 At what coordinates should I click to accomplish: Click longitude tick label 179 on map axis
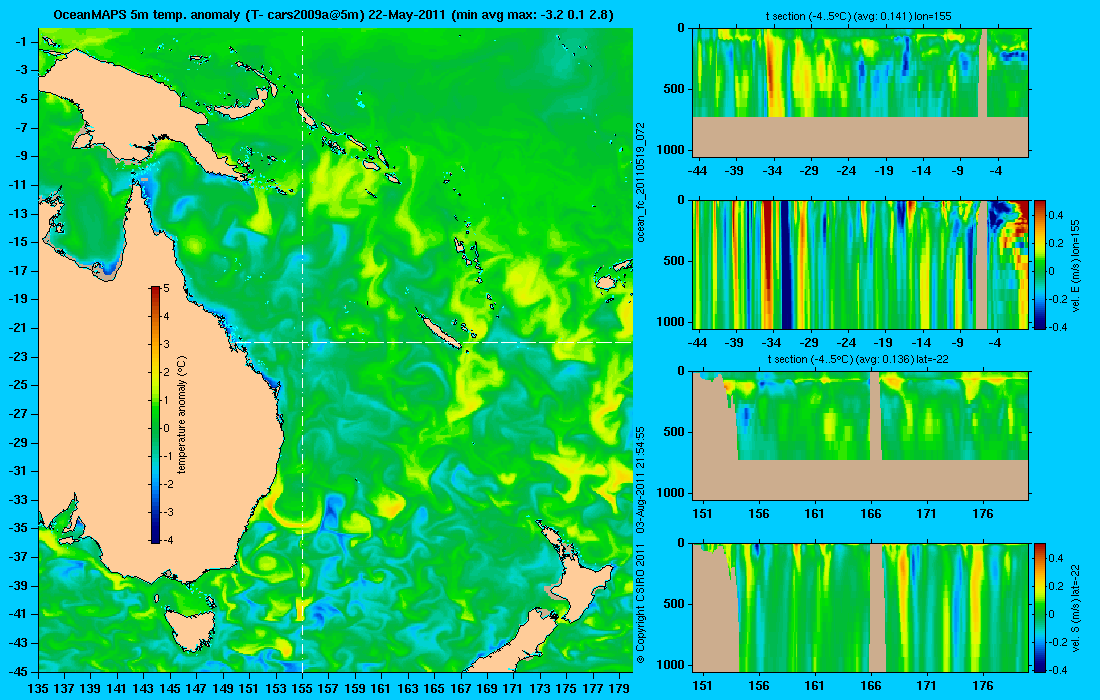(619, 688)
